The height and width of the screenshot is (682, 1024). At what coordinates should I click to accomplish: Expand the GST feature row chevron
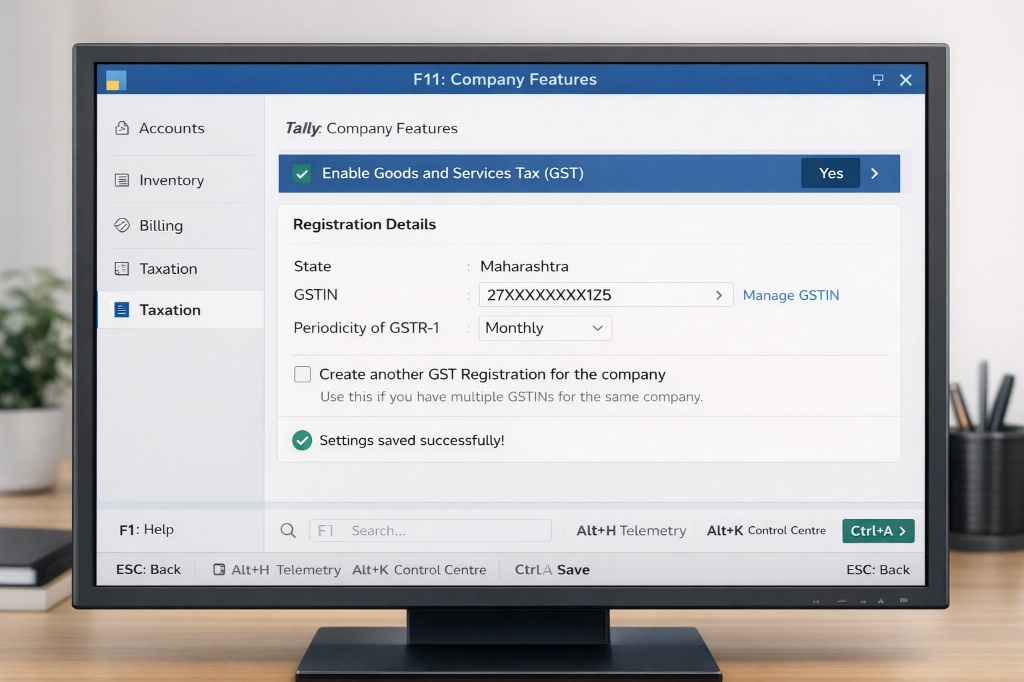click(874, 173)
